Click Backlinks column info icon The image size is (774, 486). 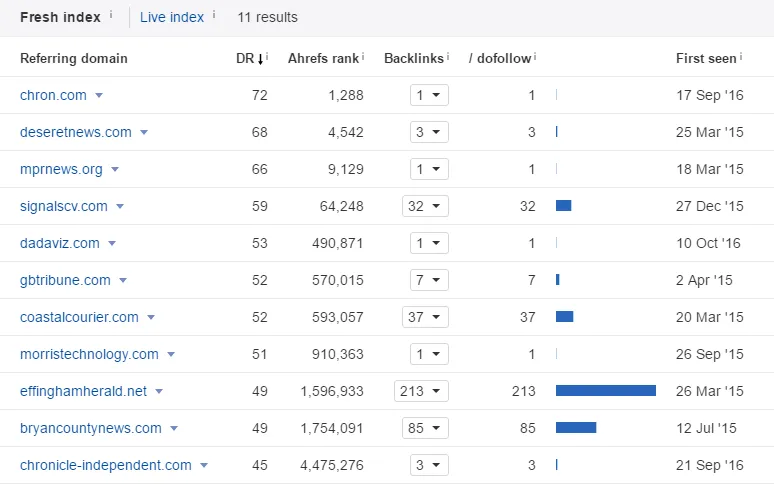(447, 57)
